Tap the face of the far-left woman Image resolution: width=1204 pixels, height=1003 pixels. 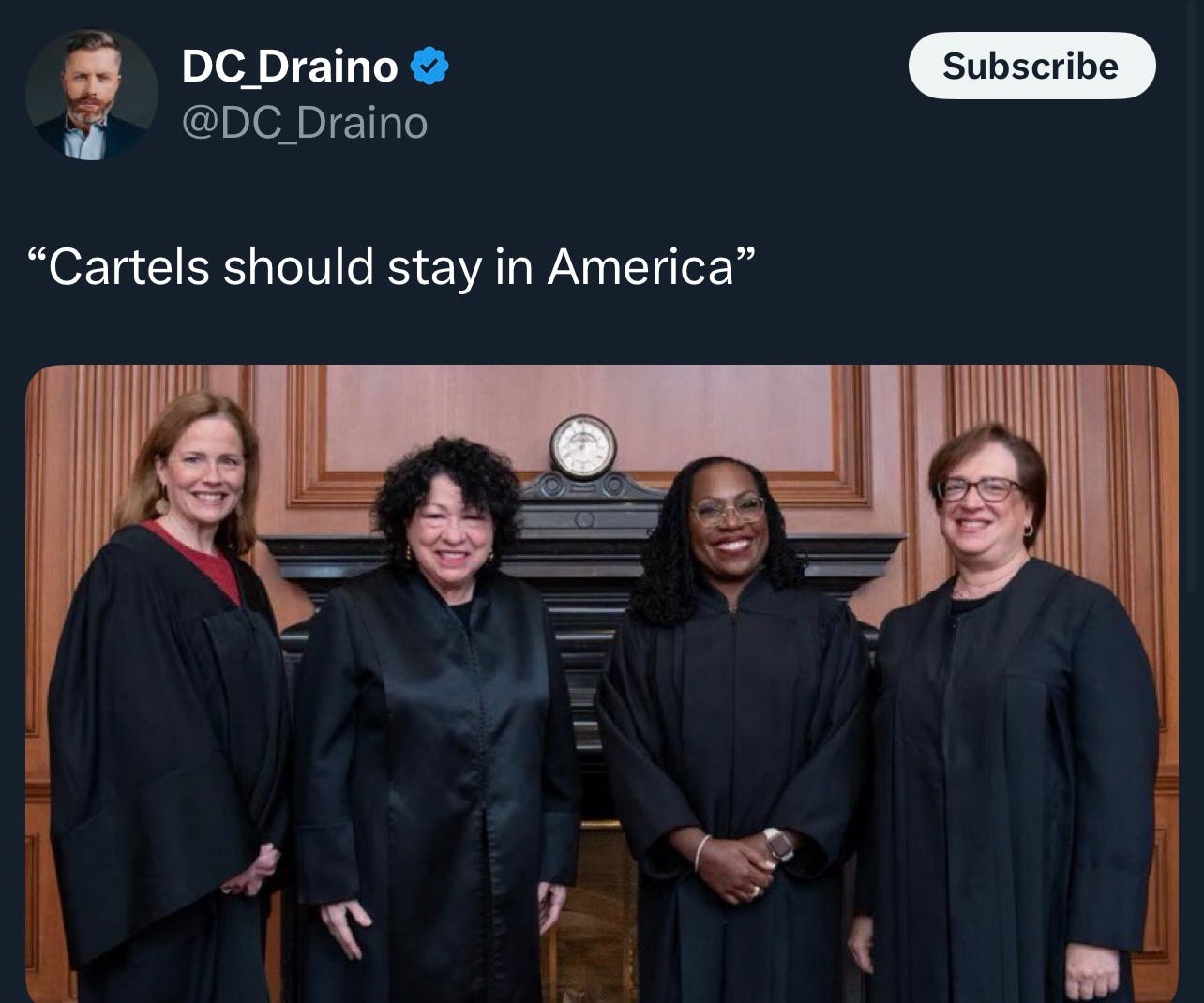[202, 476]
